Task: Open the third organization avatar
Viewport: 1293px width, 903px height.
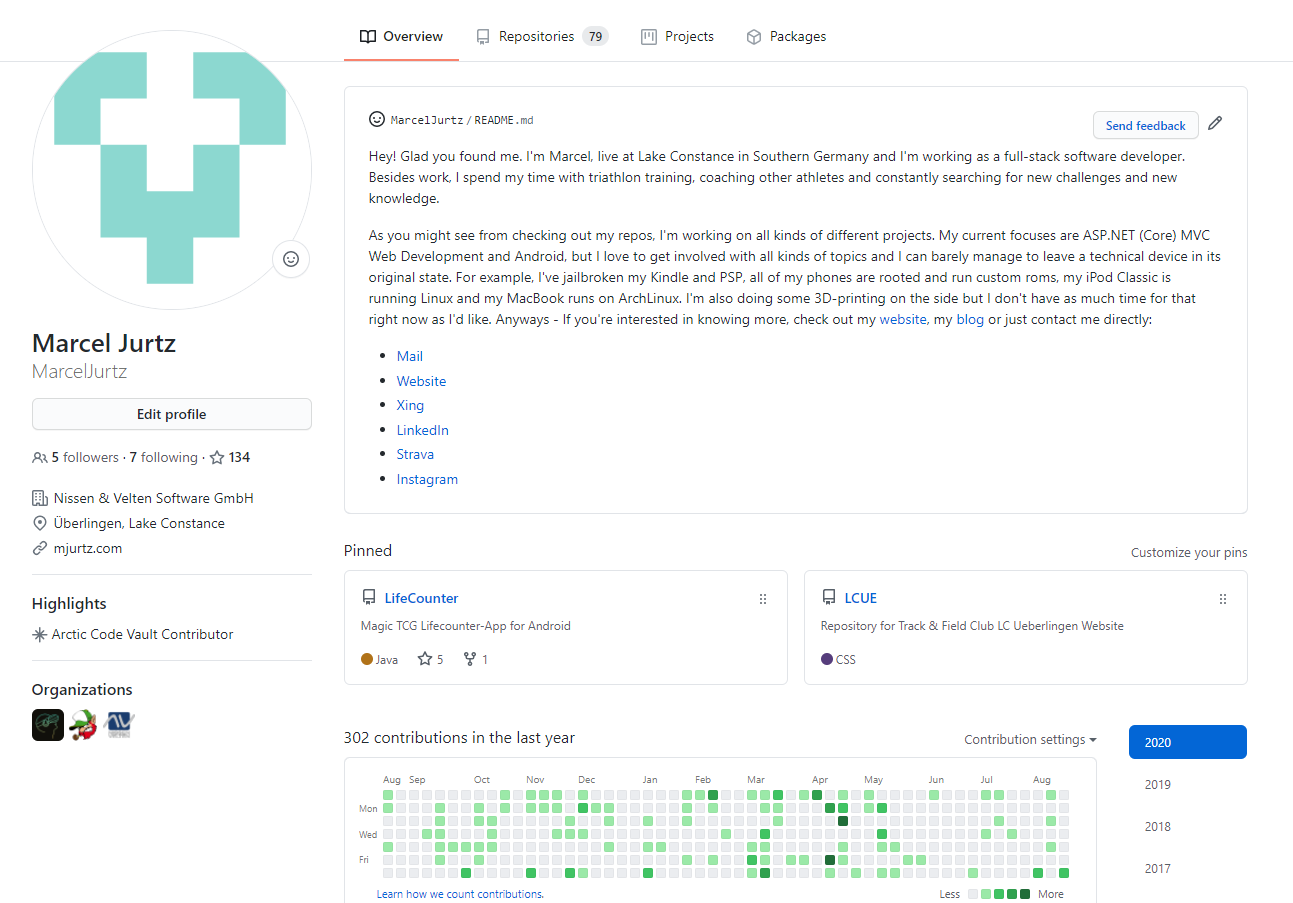Action: click(x=120, y=725)
